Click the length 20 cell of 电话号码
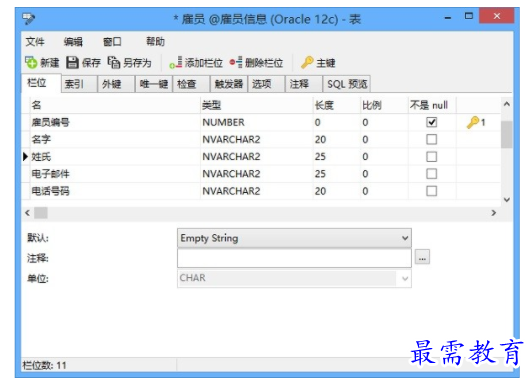The width and height of the screenshot is (532, 384). click(337, 191)
